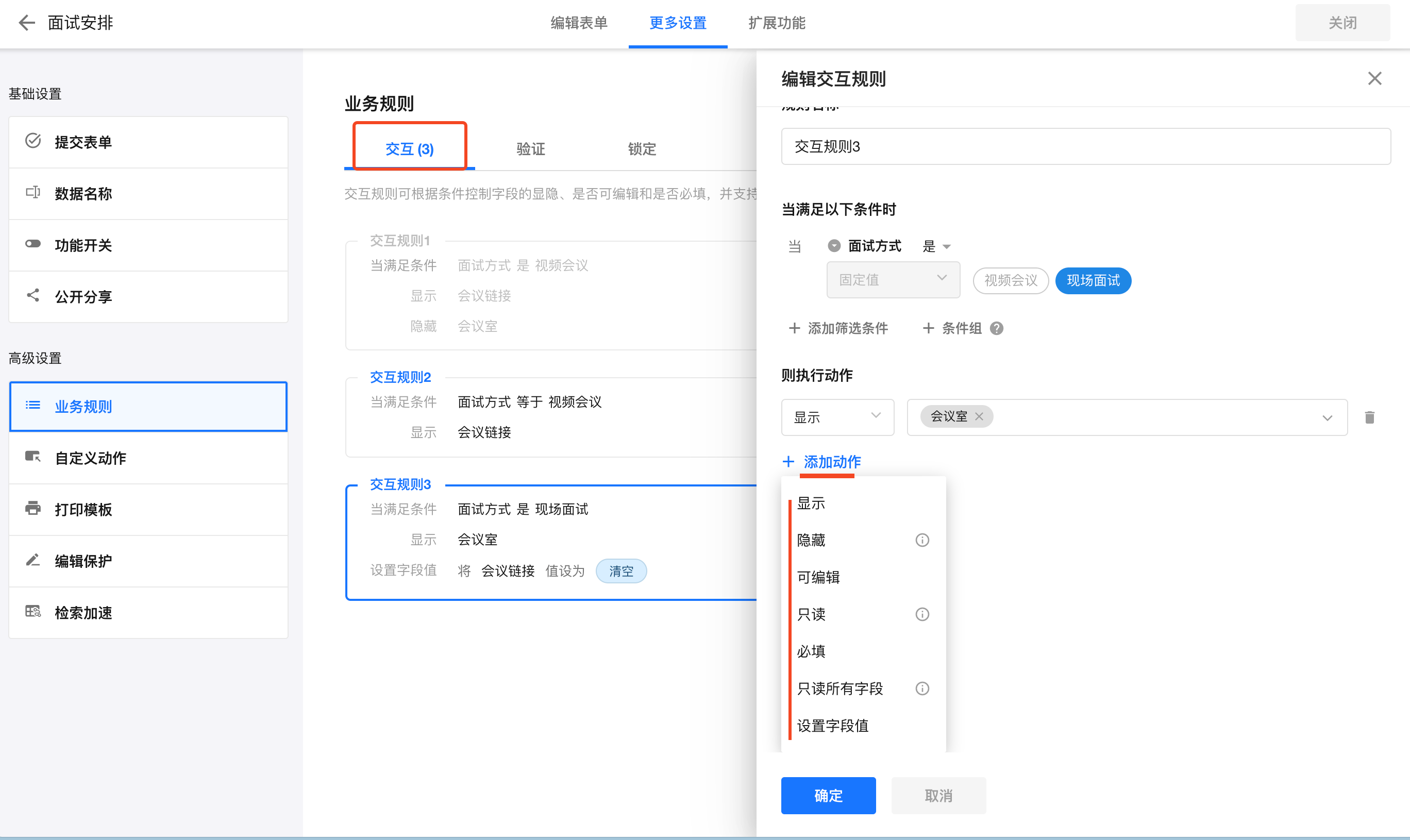
Task: Click the rule name field 交互规则3
Action: coord(1085,146)
